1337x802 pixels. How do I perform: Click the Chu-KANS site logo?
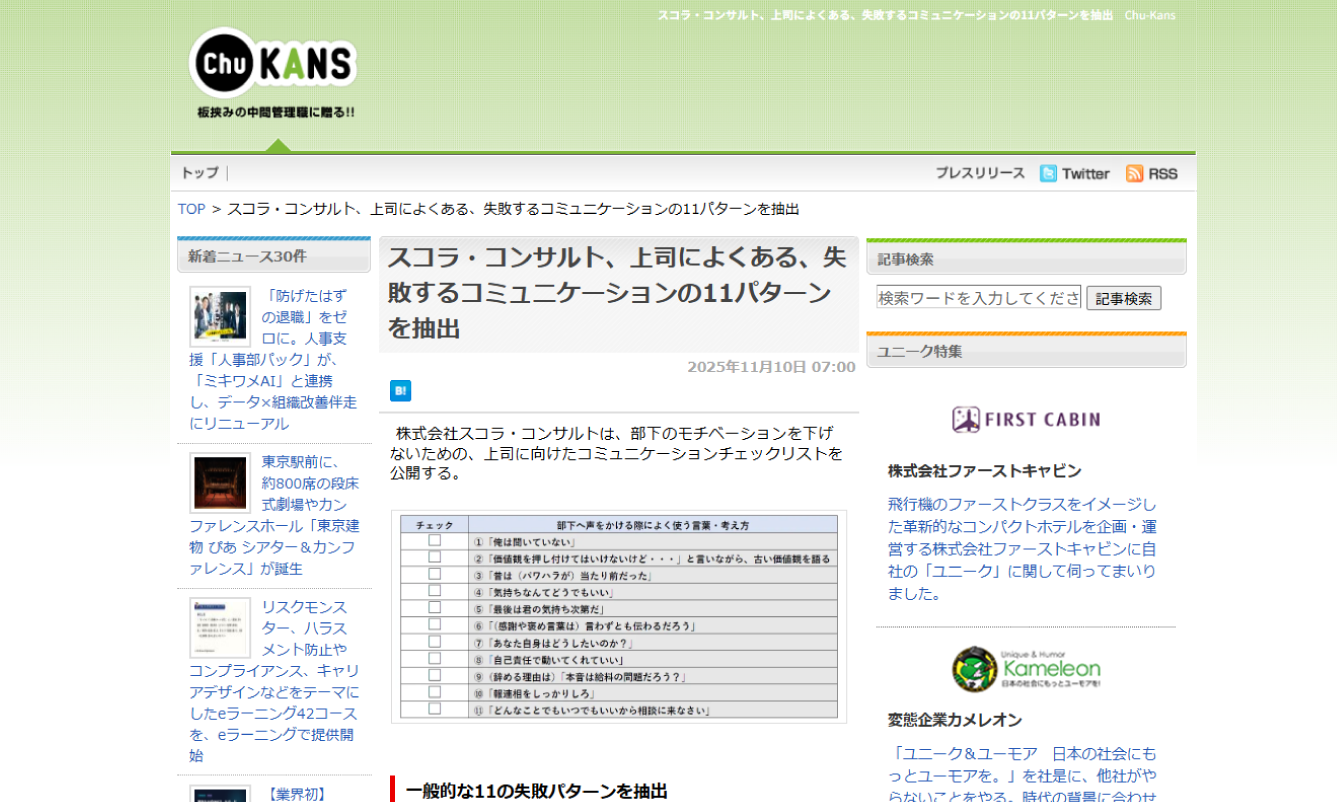point(273,66)
